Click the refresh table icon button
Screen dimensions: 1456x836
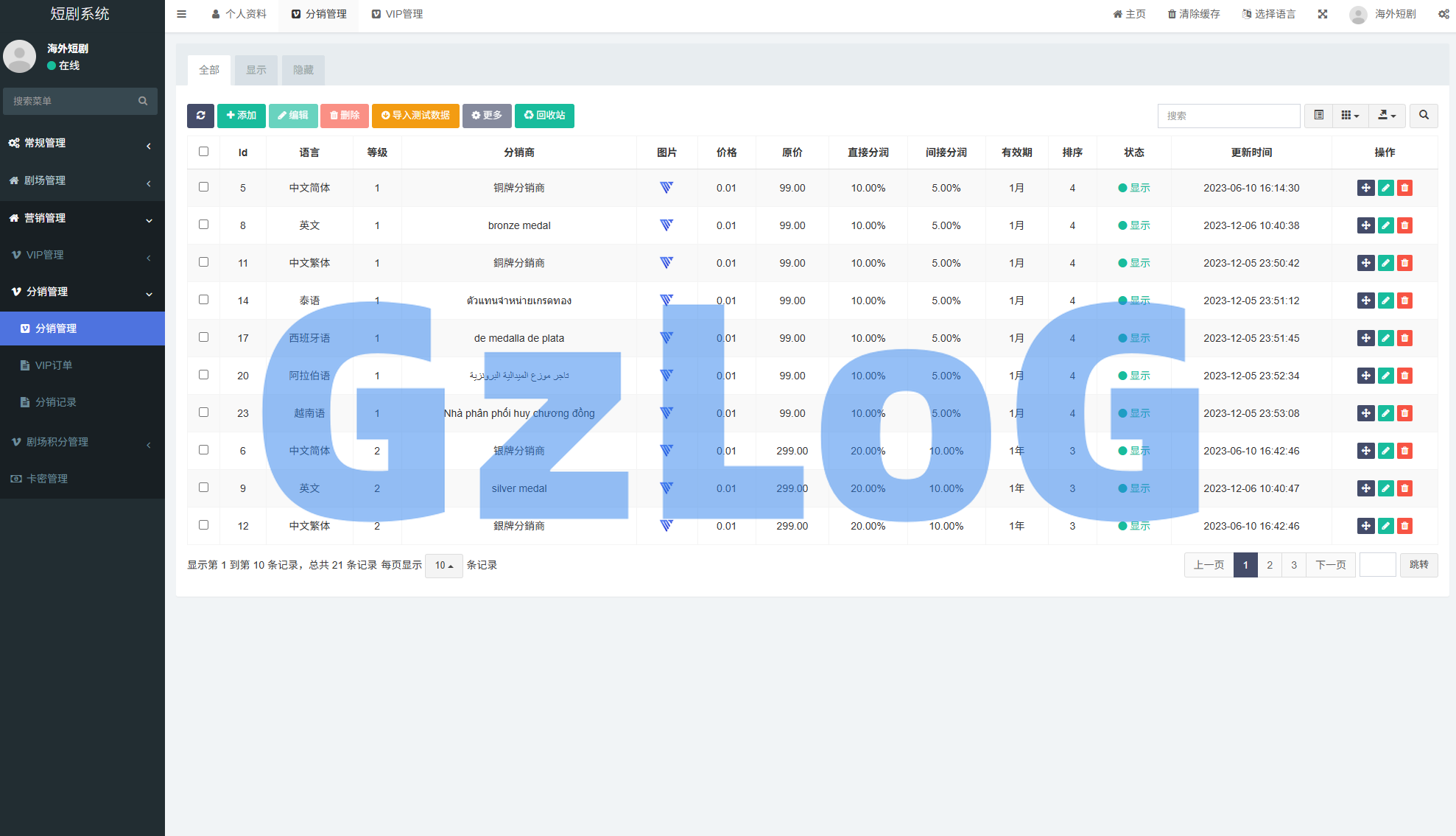click(200, 116)
